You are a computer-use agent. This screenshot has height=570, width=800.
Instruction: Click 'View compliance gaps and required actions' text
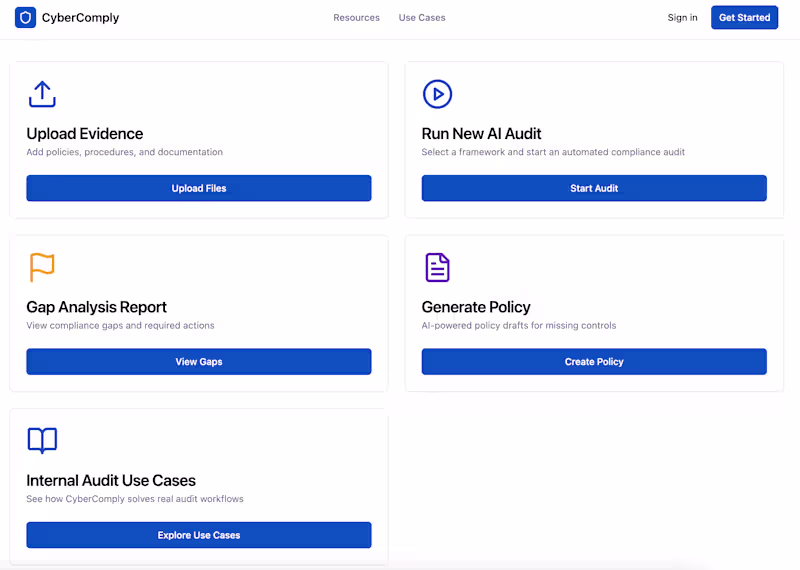120,326
